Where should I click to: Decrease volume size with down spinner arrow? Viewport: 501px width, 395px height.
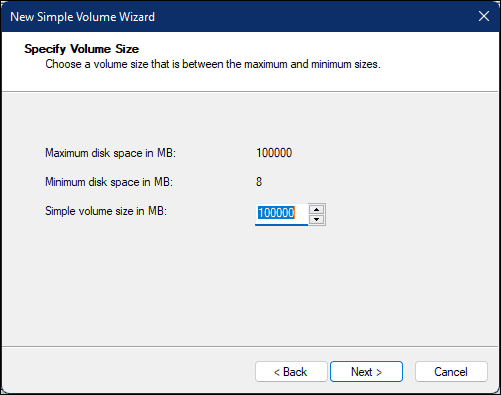316,219
